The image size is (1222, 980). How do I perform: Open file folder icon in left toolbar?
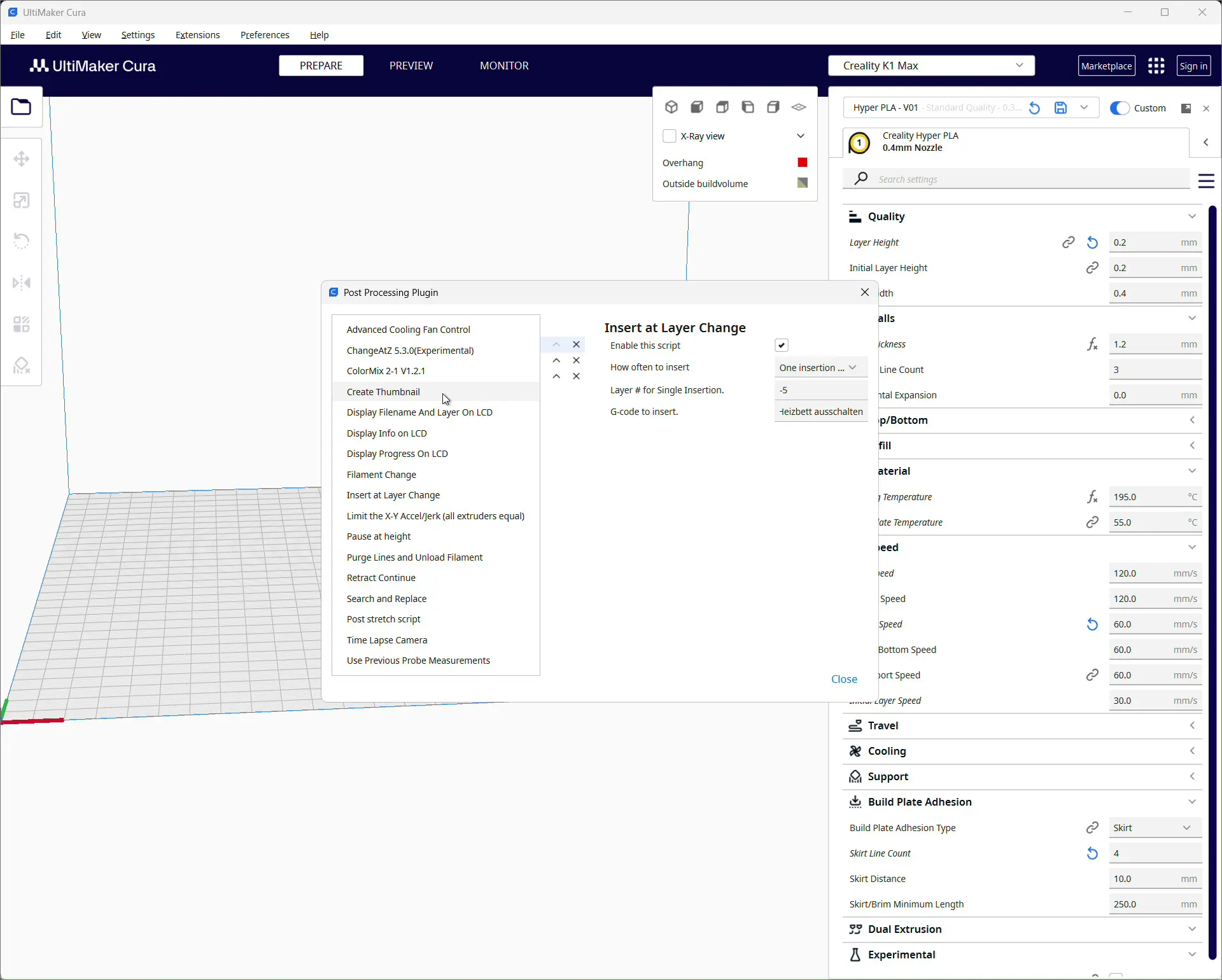21,107
